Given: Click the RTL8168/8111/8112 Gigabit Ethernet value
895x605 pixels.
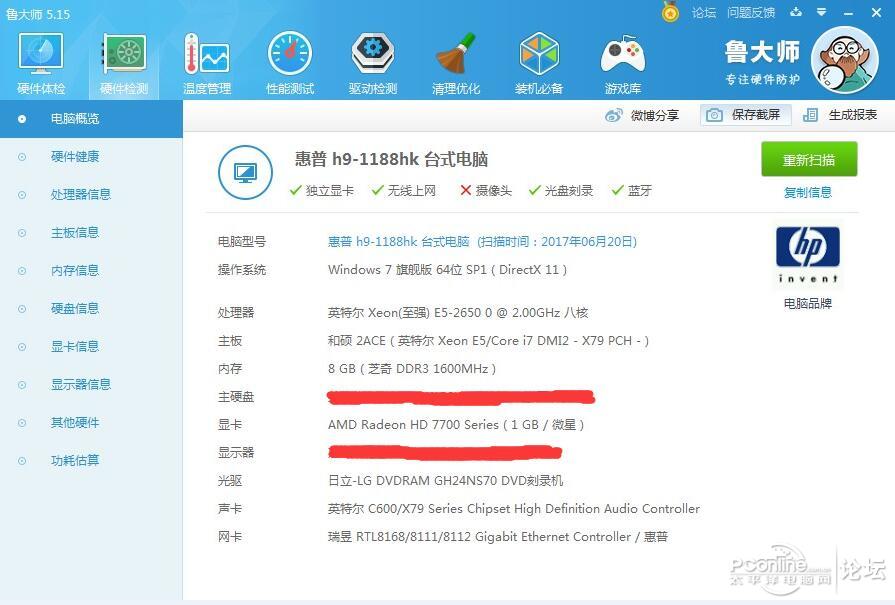Looking at the screenshot, I should 498,537.
